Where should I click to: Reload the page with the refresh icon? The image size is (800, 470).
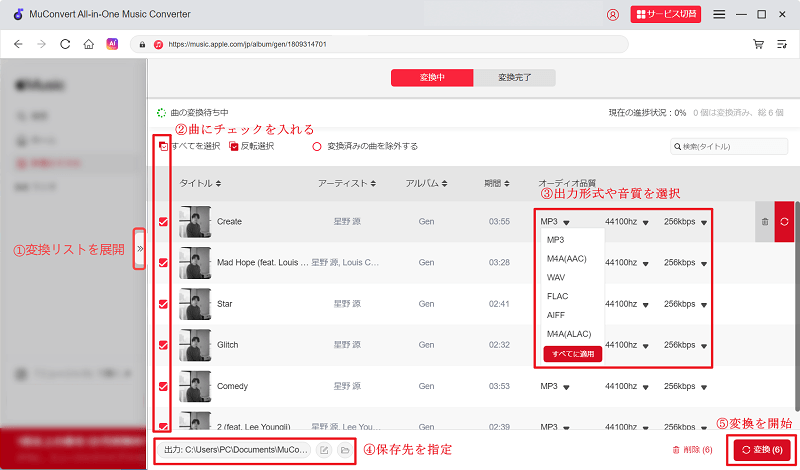tap(65, 44)
